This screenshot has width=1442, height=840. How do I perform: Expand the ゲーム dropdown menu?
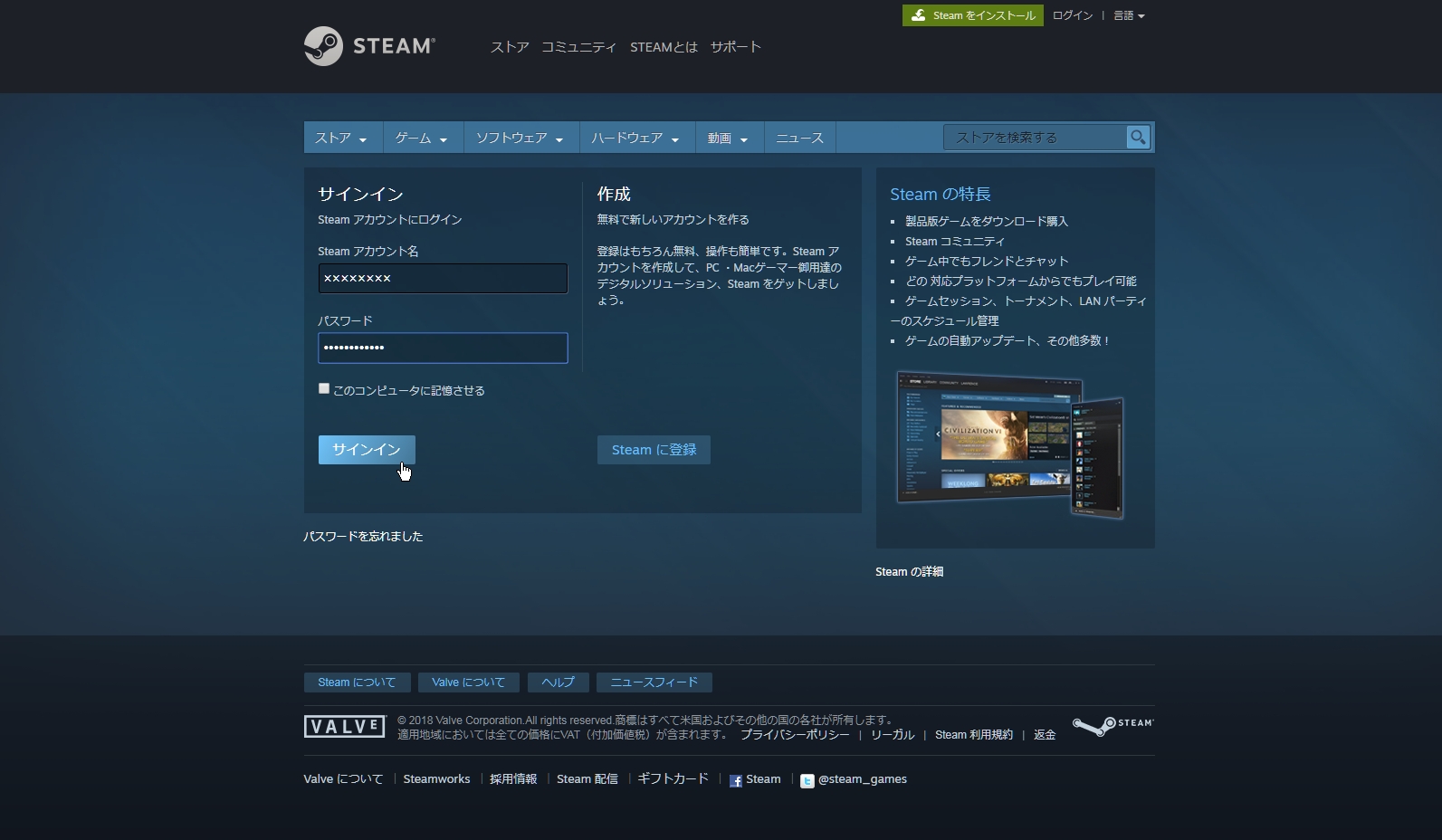(x=422, y=138)
